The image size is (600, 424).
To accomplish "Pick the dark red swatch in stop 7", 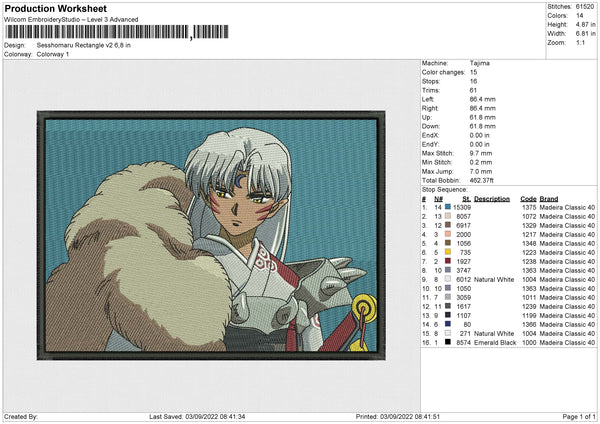I will click(448, 261).
